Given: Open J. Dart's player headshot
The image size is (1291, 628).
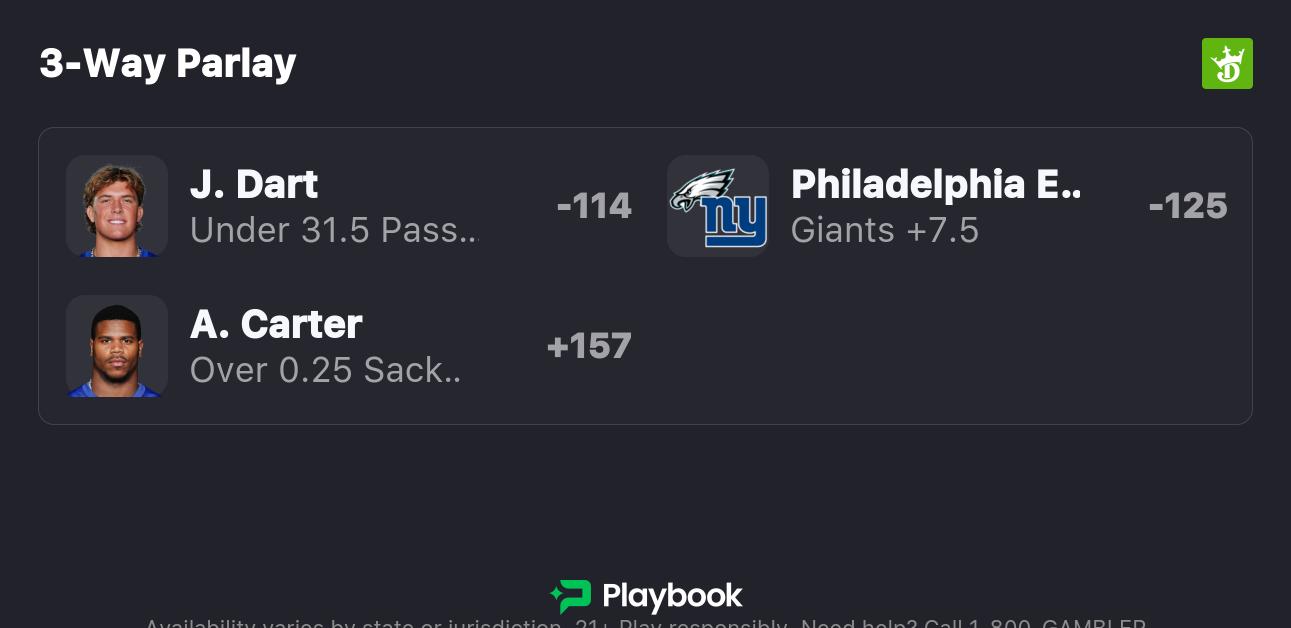Looking at the screenshot, I should pyautogui.click(x=117, y=206).
